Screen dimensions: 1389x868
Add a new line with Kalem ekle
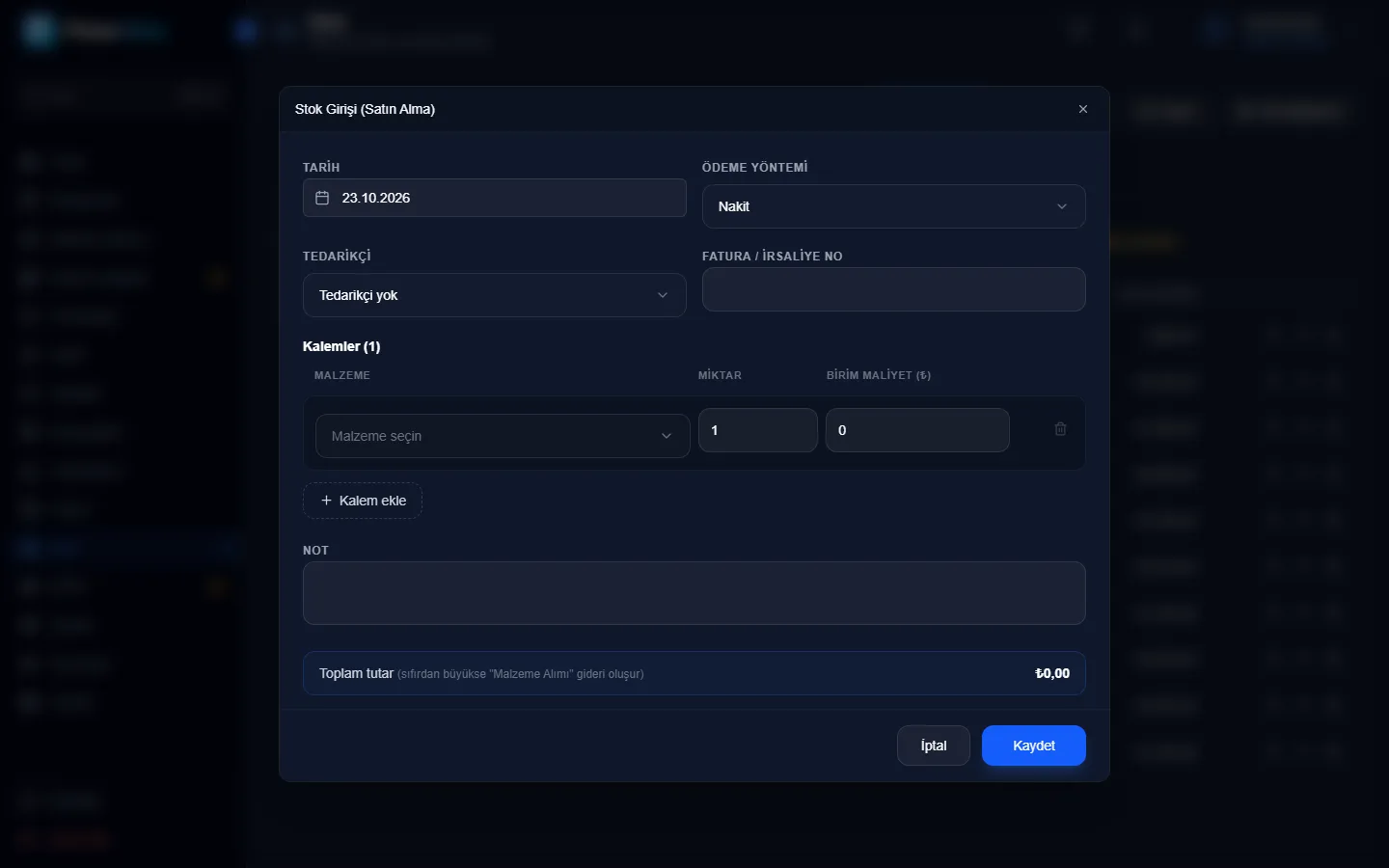point(363,501)
